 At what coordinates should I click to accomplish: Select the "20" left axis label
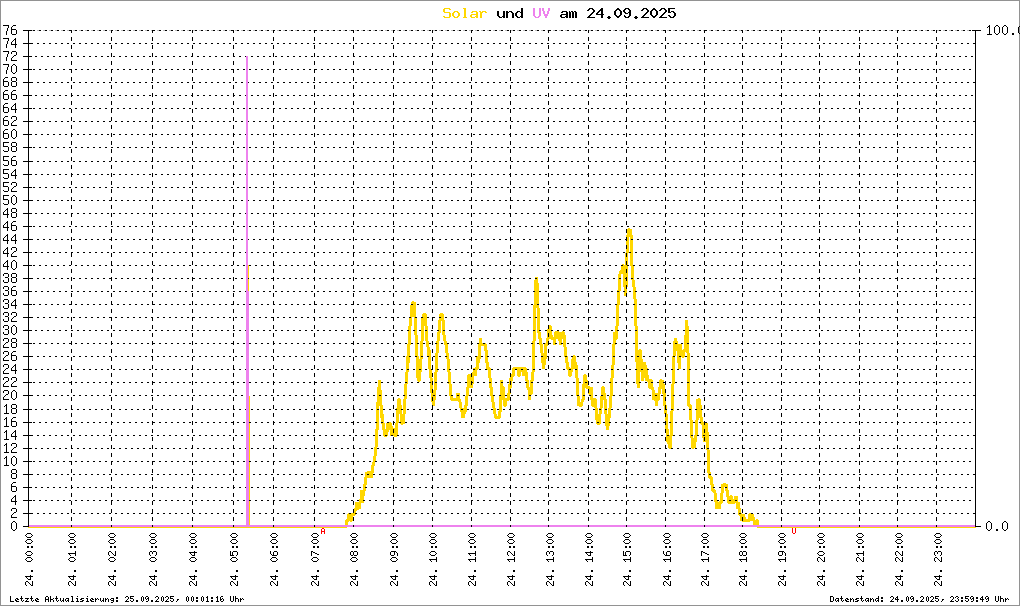[x=10, y=395]
